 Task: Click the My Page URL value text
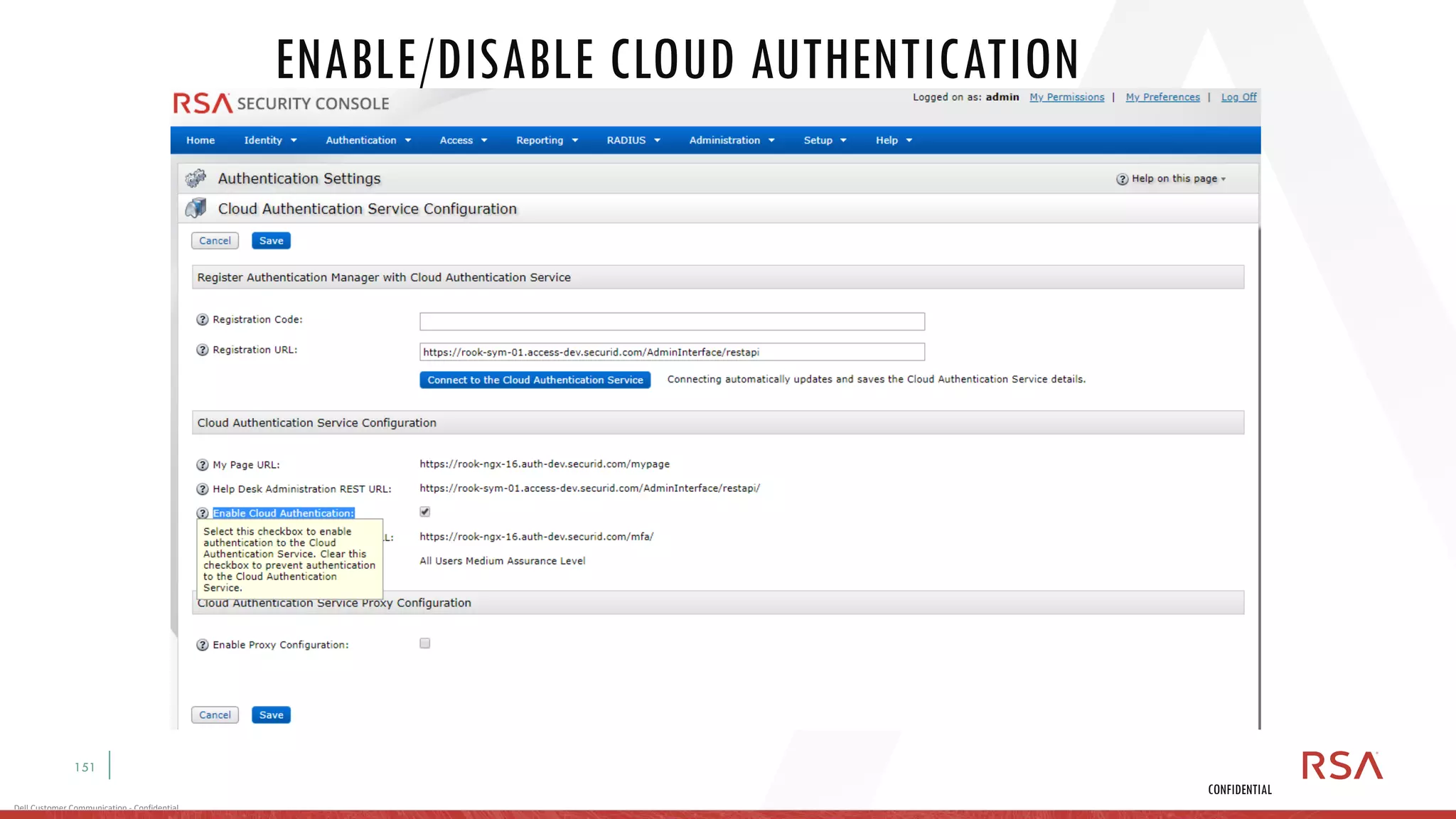point(545,464)
